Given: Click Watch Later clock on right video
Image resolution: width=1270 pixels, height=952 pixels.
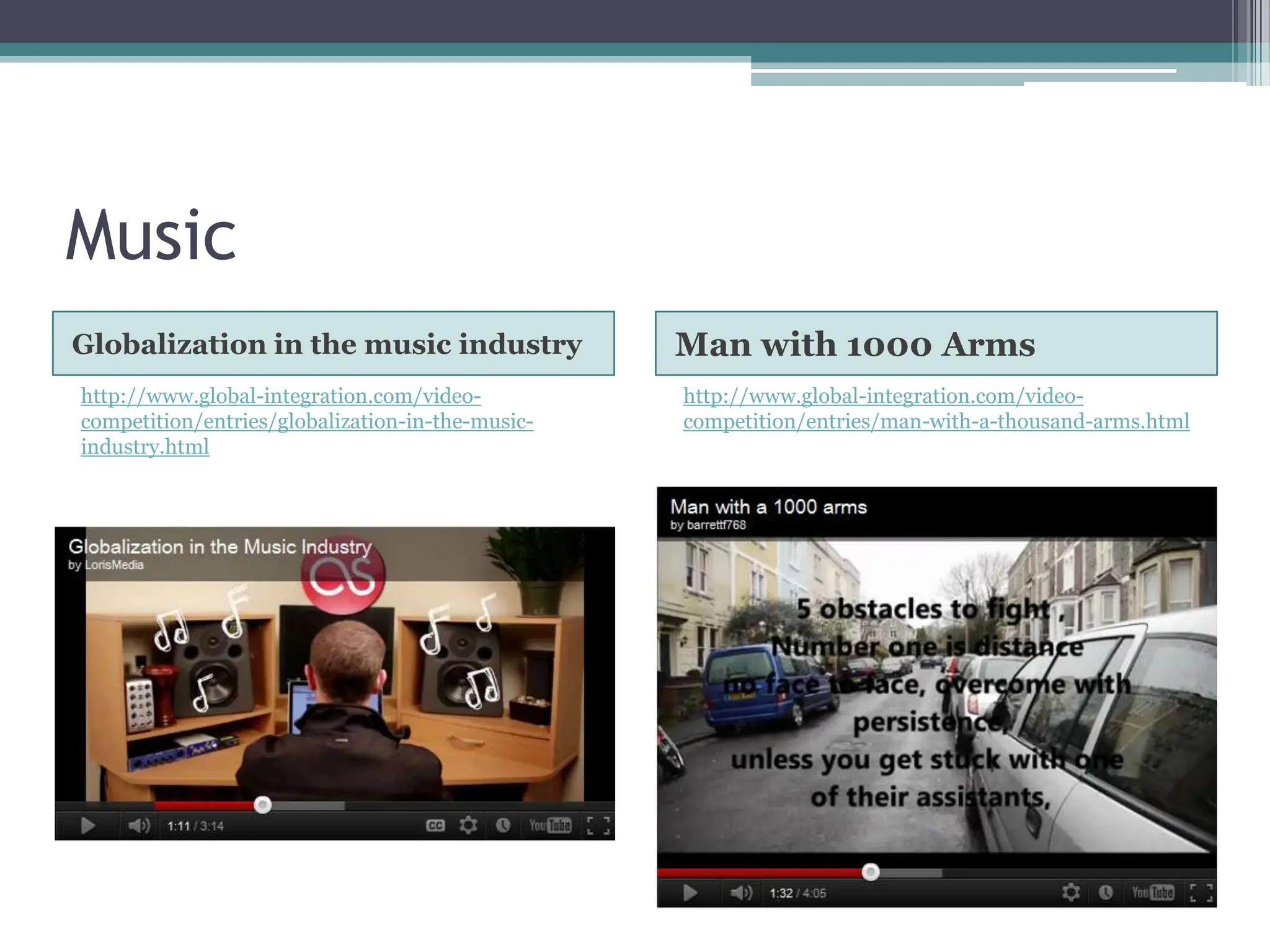Looking at the screenshot, I should (x=1106, y=892).
